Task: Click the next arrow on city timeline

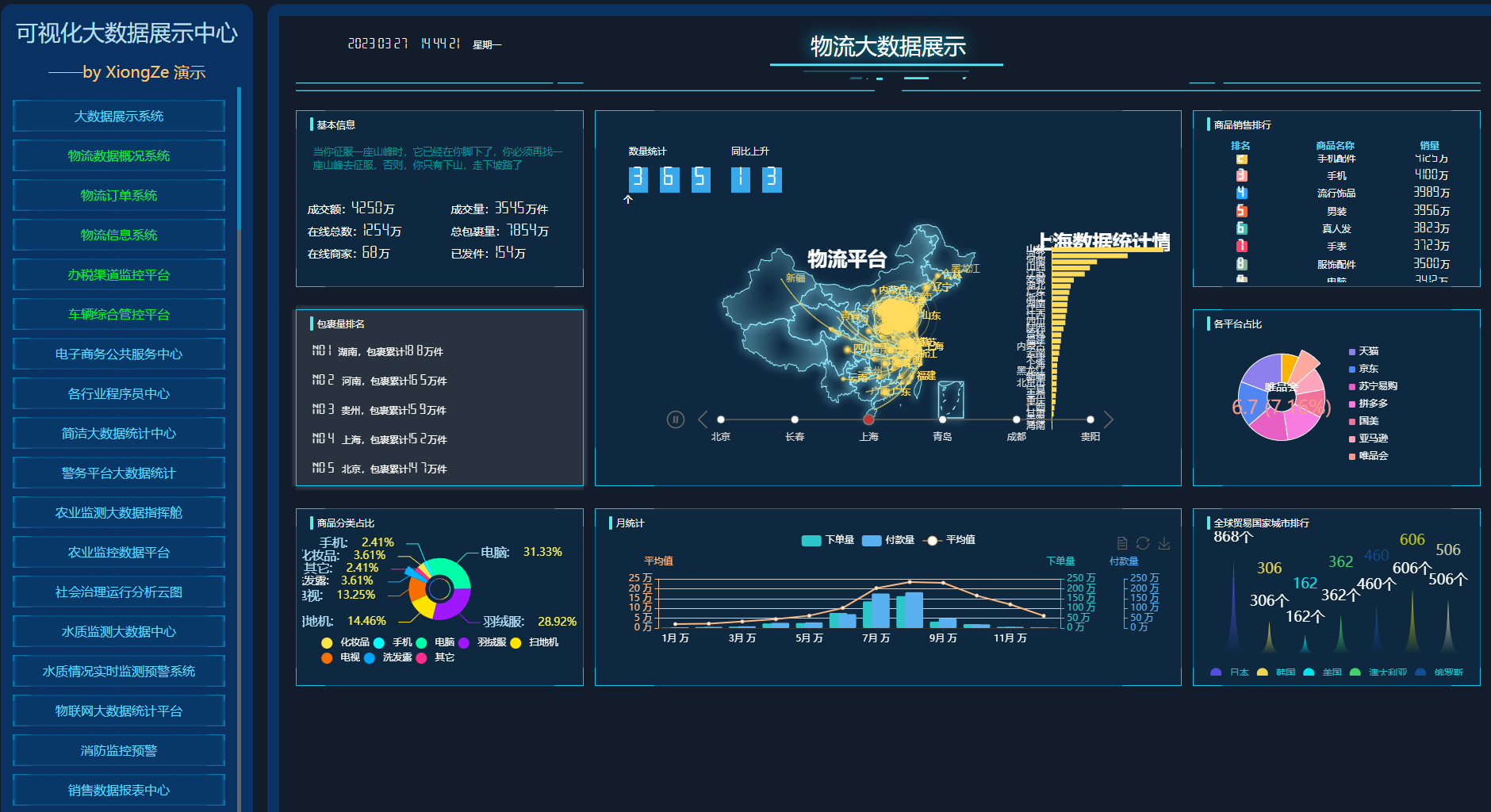Action: [x=1109, y=419]
